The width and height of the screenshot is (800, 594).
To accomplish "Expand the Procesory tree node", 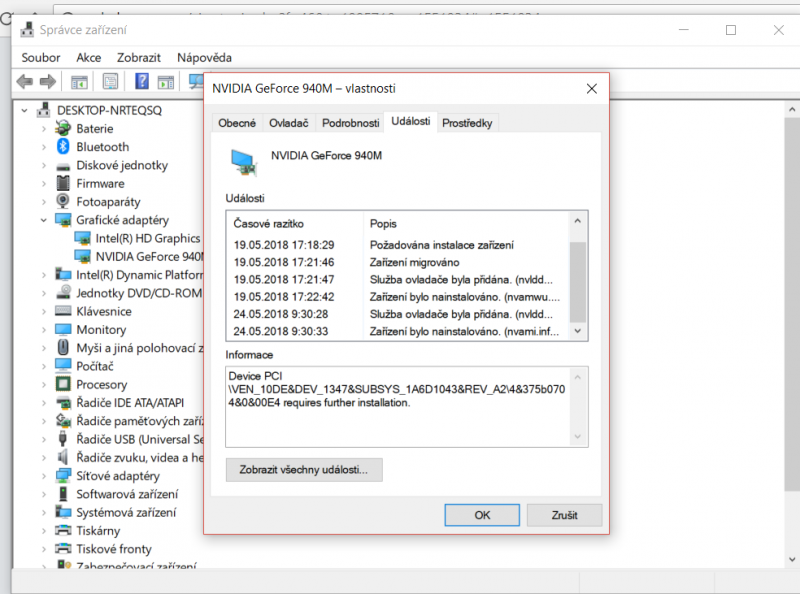I will coord(44,384).
